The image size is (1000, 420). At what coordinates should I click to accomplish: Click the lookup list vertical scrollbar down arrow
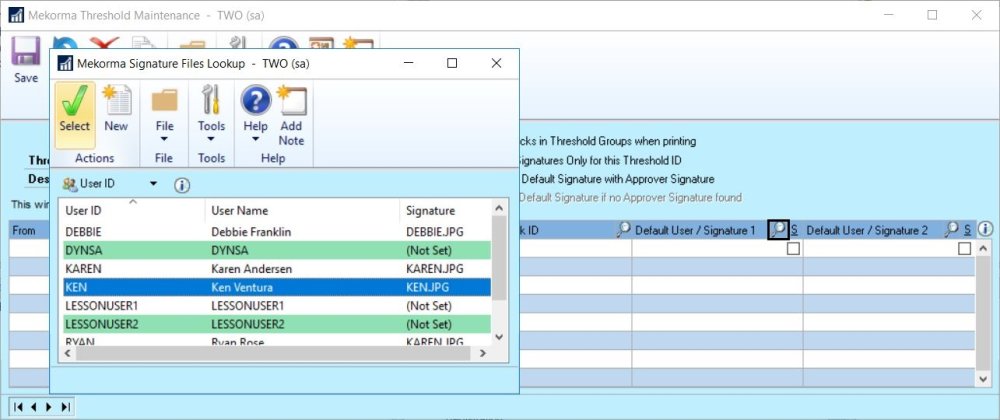(x=499, y=337)
